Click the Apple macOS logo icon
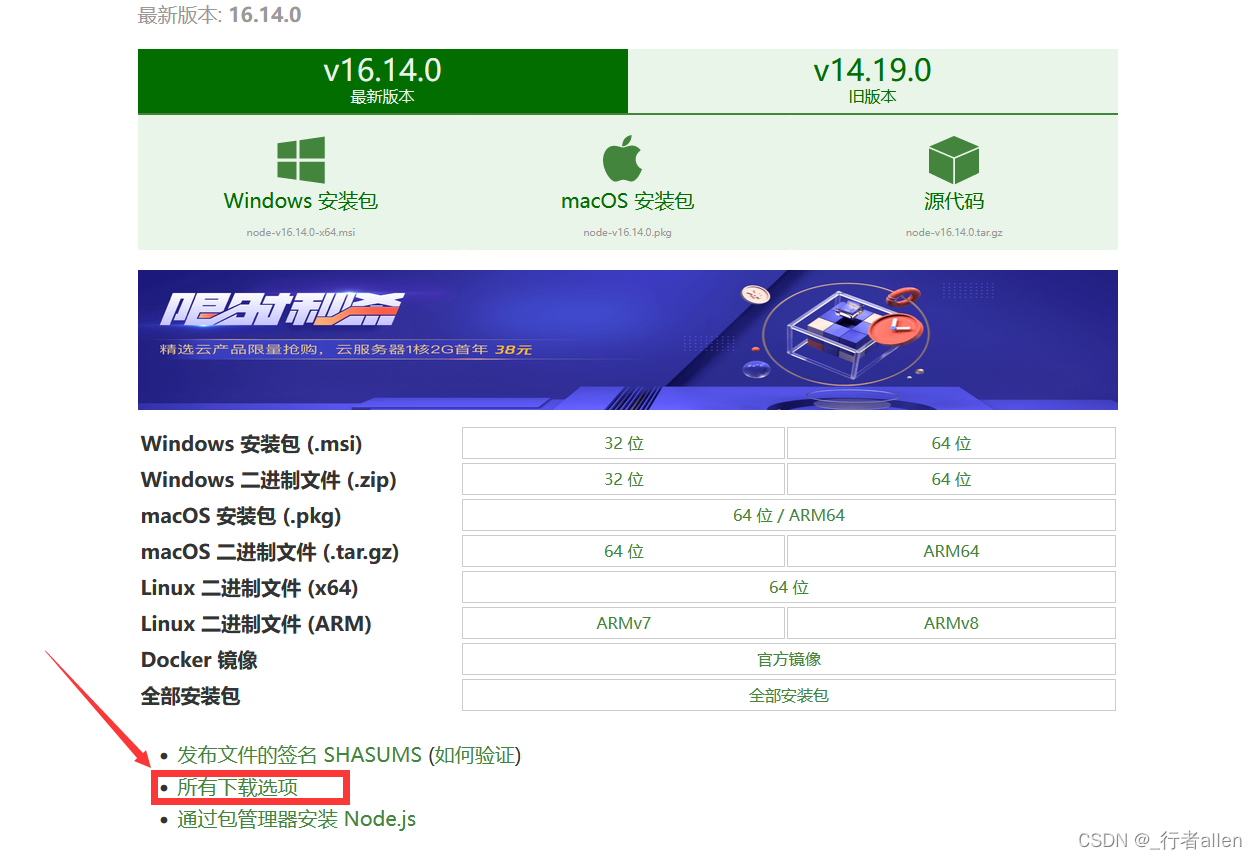The image size is (1257, 859). tap(623, 160)
